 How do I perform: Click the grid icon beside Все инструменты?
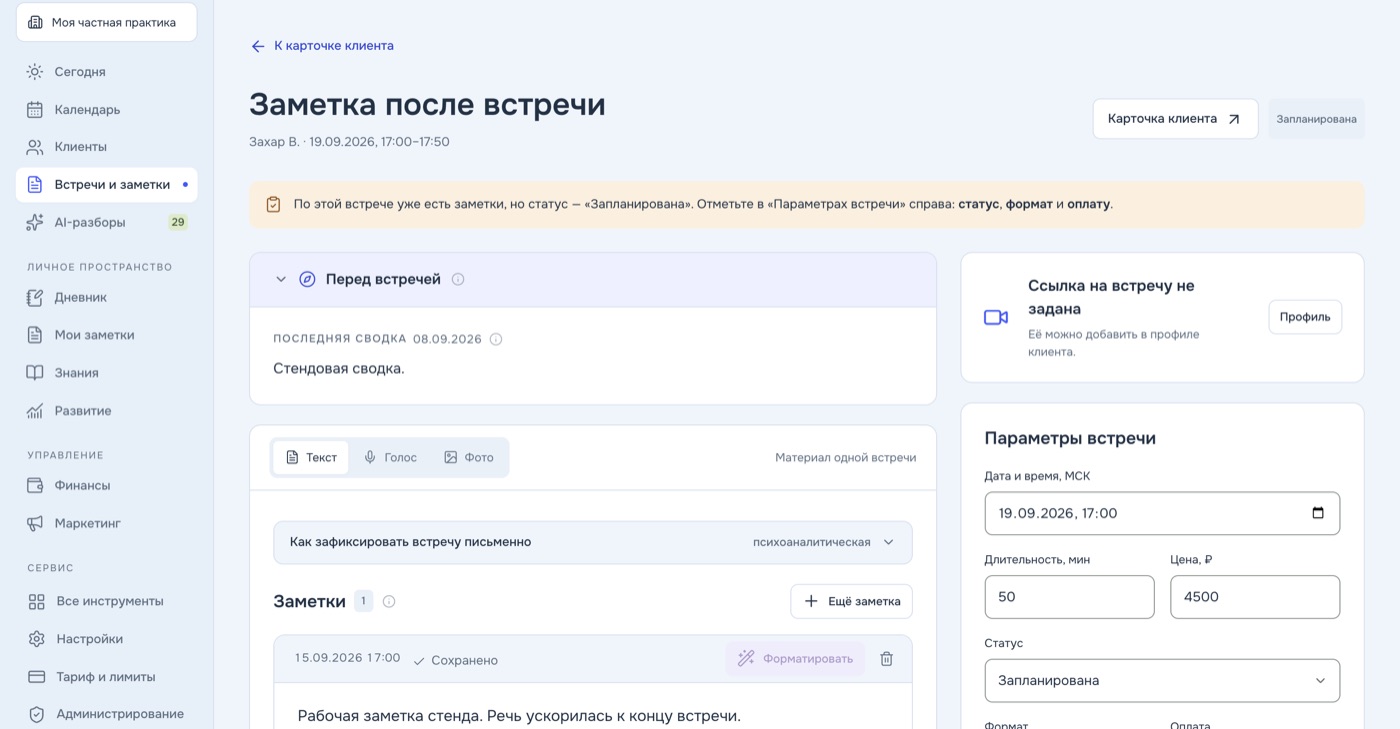coord(37,601)
